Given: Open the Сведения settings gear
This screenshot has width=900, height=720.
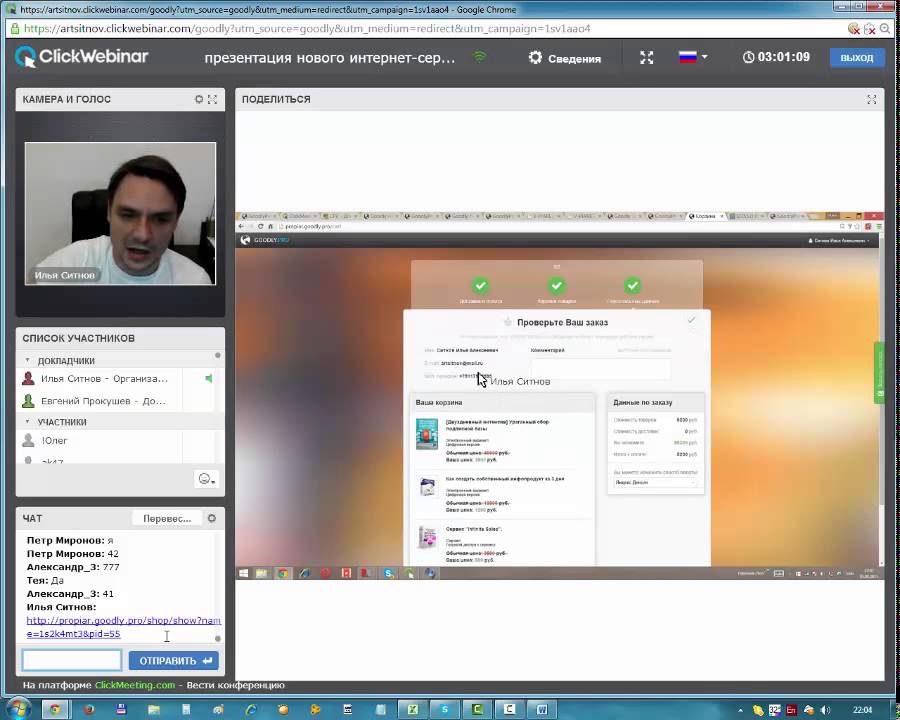Looking at the screenshot, I should (535, 57).
